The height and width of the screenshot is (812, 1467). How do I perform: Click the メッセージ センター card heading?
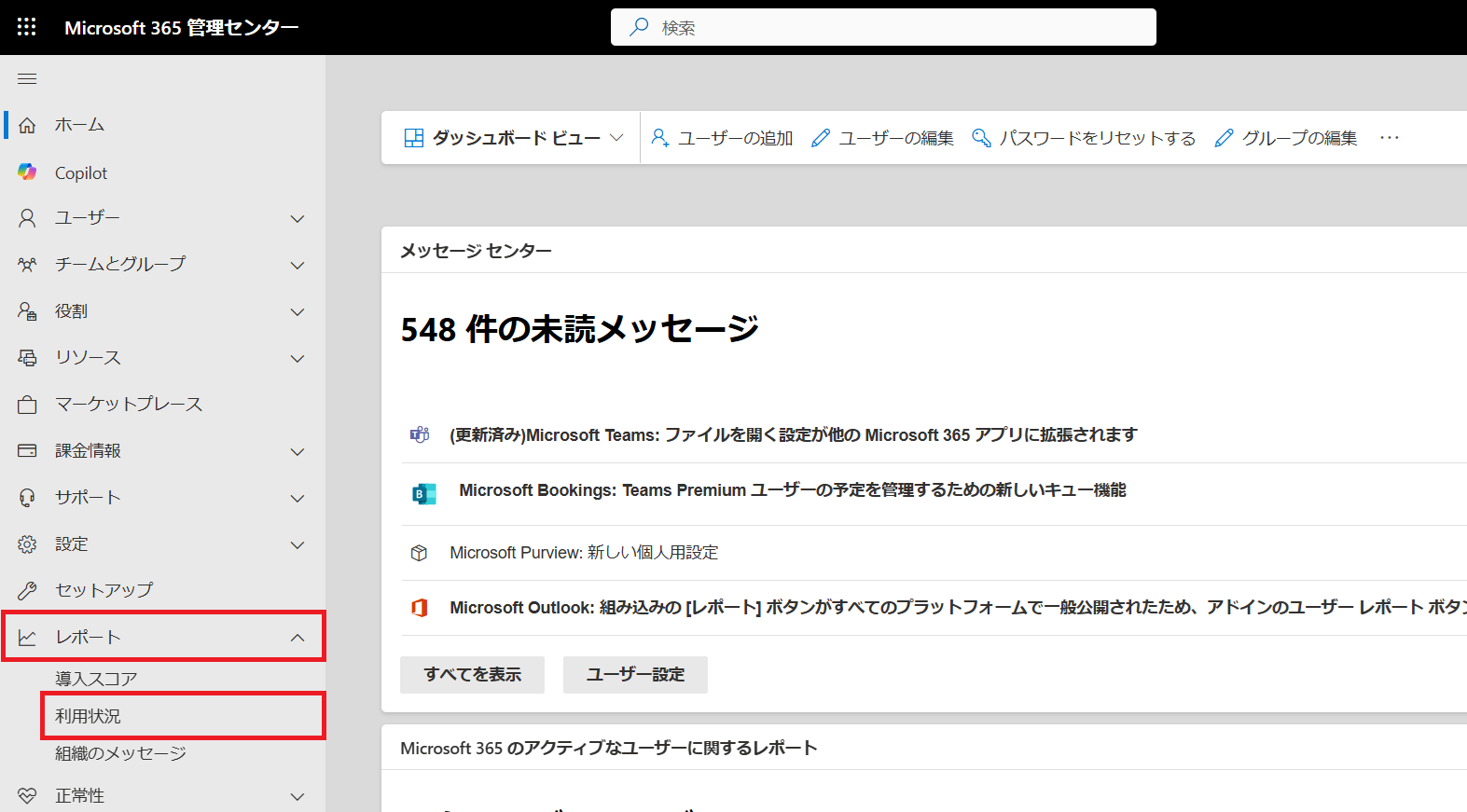(x=476, y=251)
